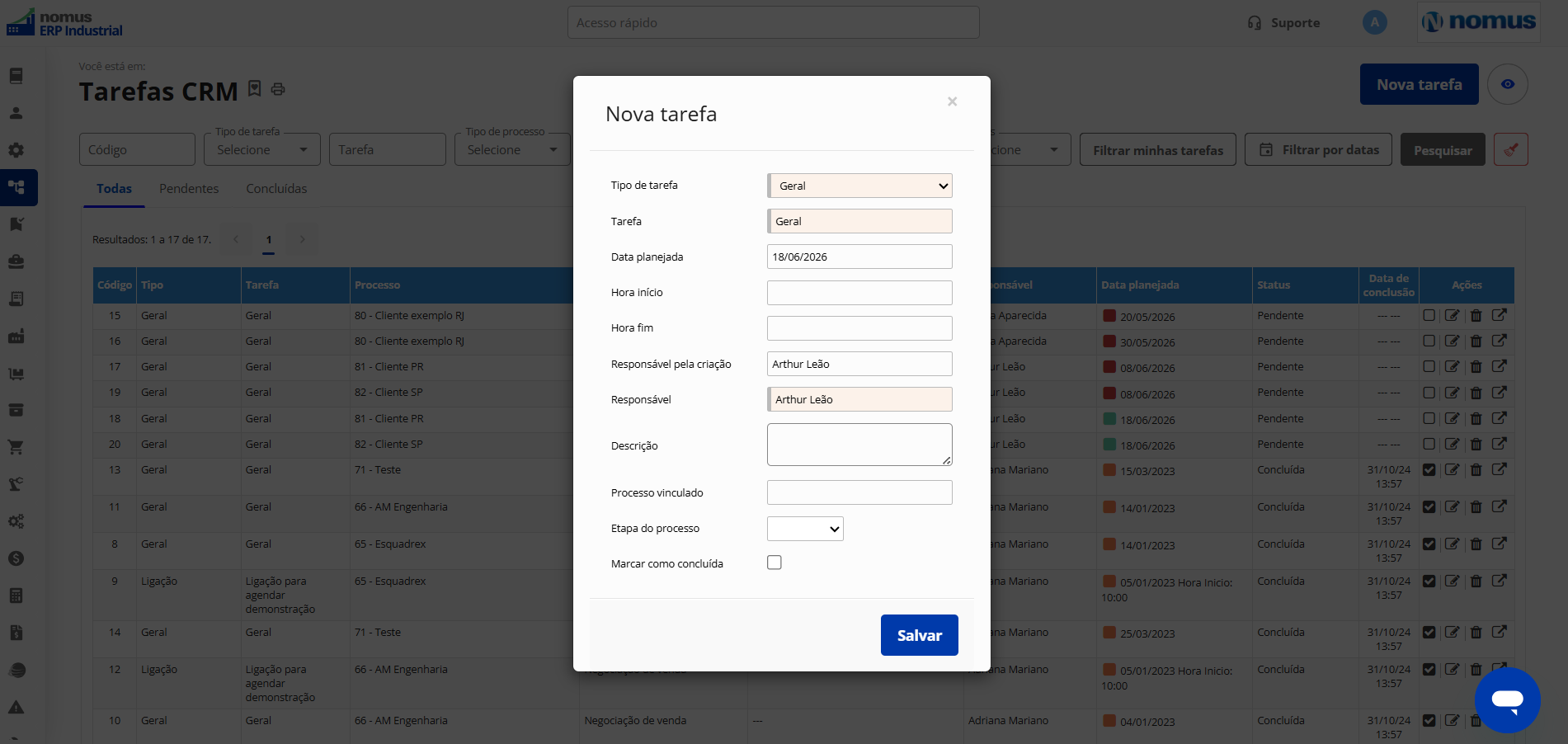Viewport: 1568px width, 744px height.
Task: Open task 18 external link icon
Action: tap(1500, 418)
